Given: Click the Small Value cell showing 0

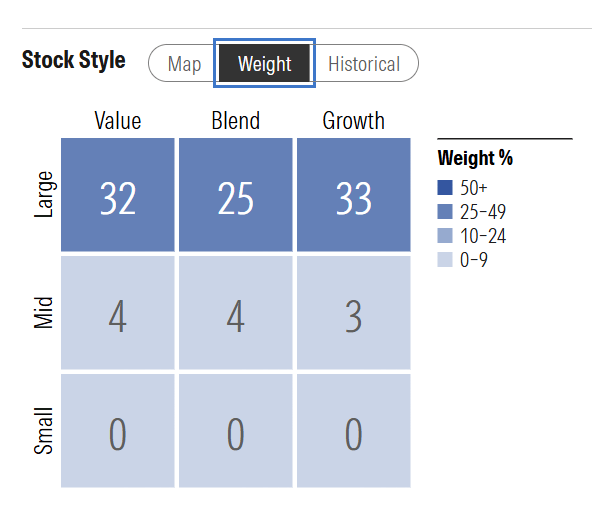Looking at the screenshot, I should (118, 431).
